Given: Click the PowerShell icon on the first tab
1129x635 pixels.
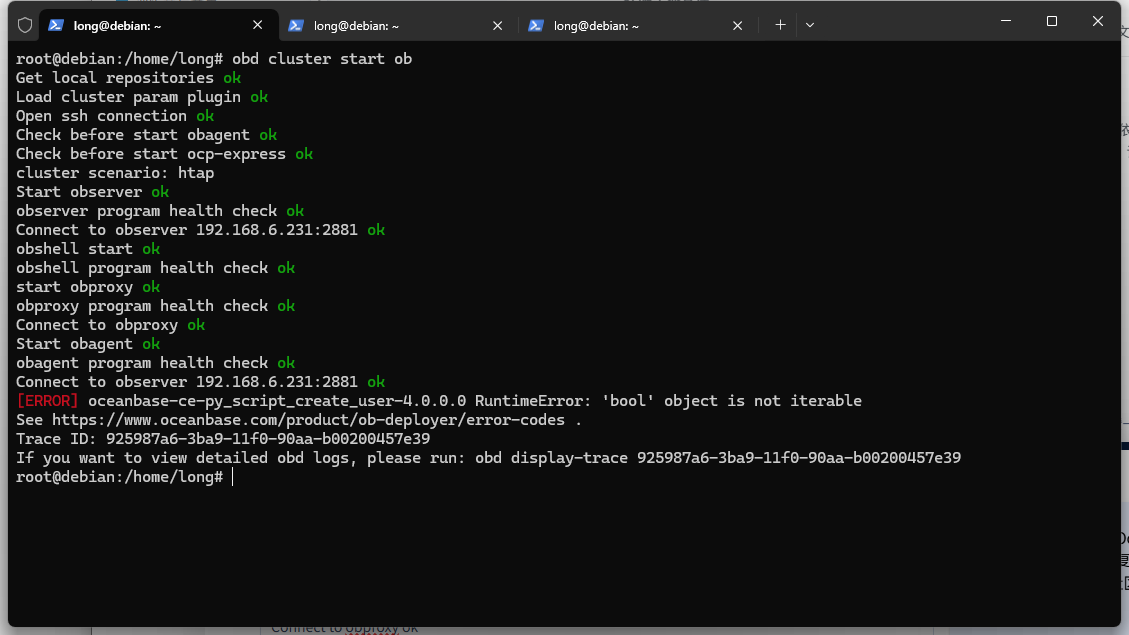Looking at the screenshot, I should point(56,25).
